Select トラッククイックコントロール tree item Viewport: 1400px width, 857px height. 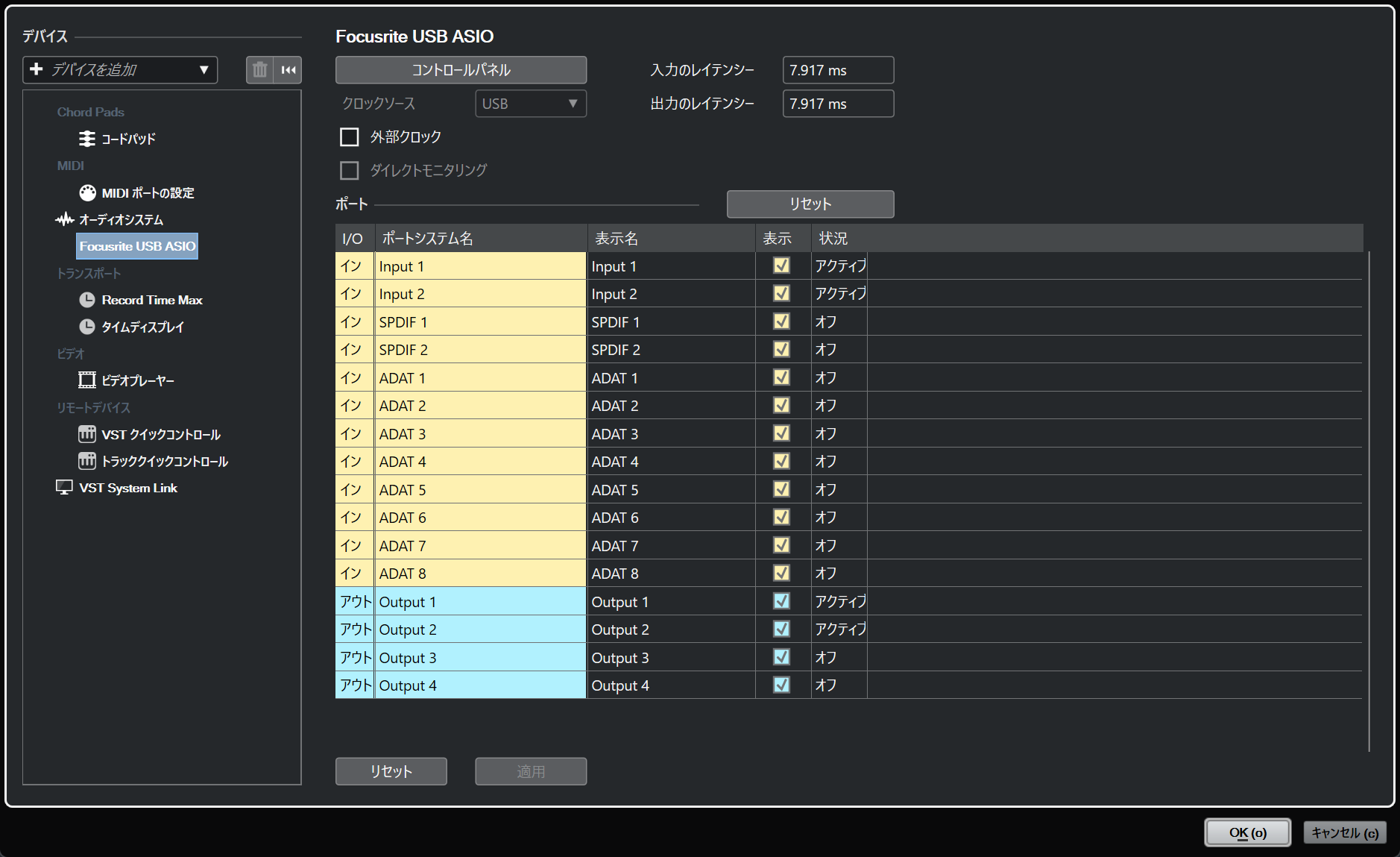coord(165,461)
